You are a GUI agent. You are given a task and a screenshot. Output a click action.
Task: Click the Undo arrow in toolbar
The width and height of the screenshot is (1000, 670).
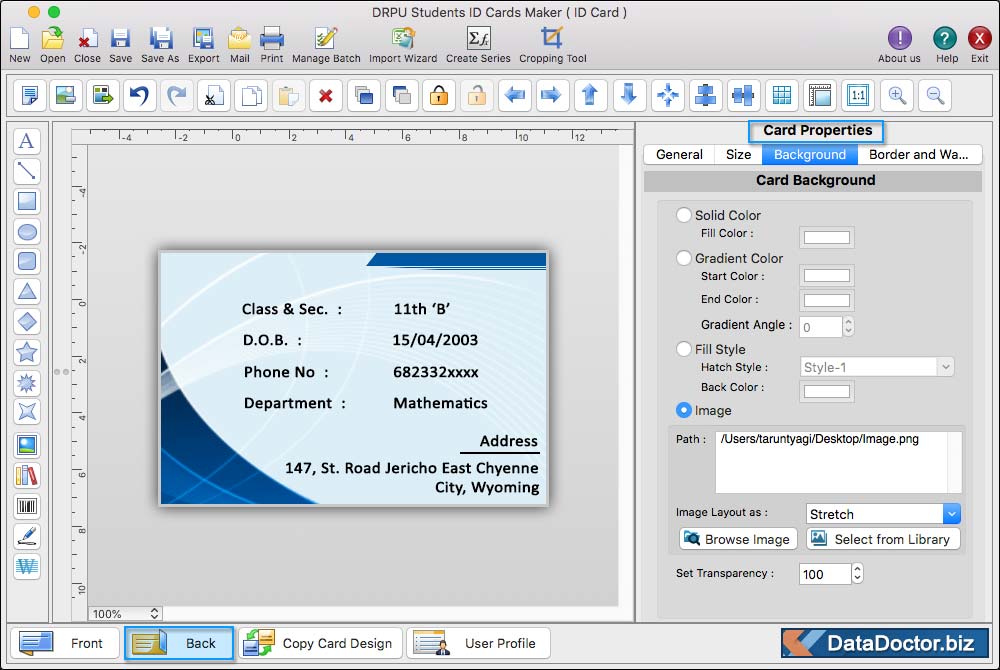point(139,96)
